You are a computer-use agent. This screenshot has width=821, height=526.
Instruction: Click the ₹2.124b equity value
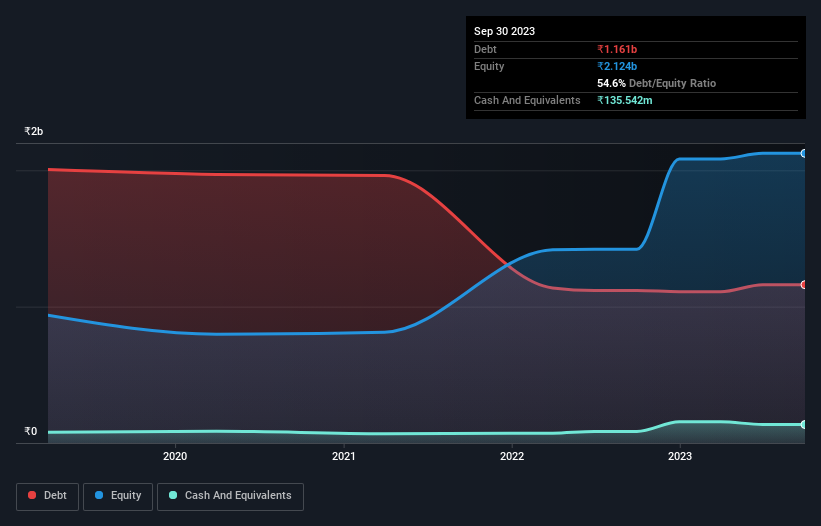(x=617, y=66)
